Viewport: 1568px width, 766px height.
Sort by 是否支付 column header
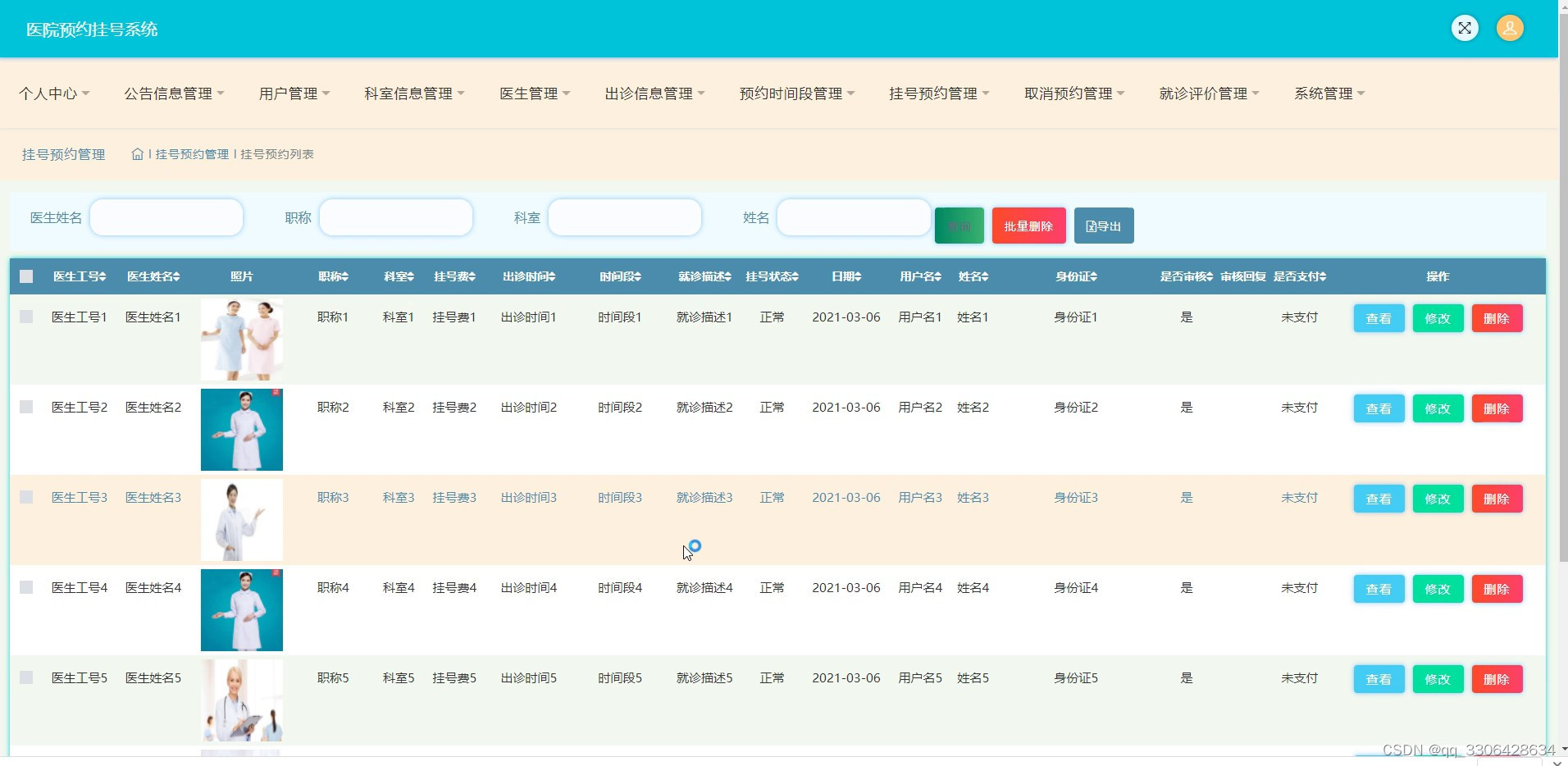[1300, 277]
